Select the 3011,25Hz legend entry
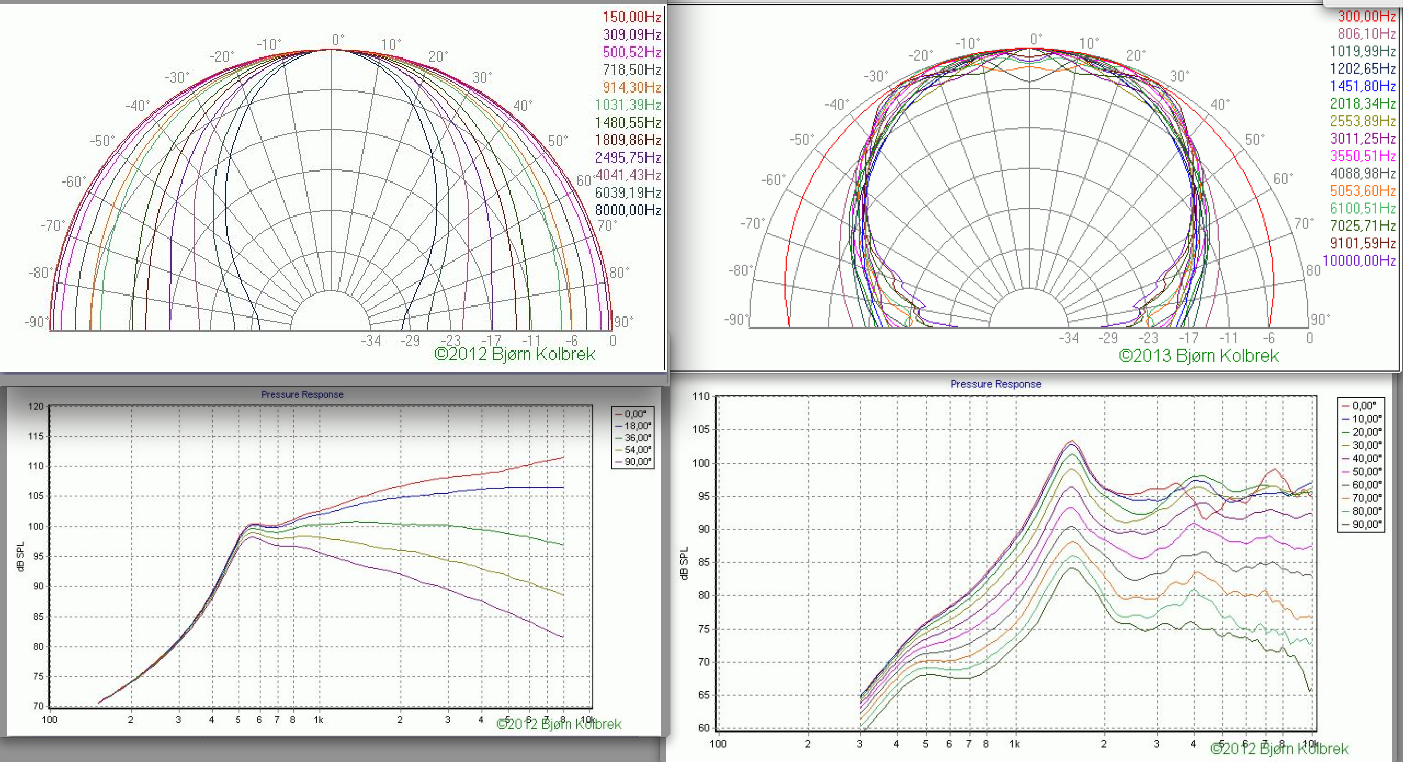 [1363, 138]
